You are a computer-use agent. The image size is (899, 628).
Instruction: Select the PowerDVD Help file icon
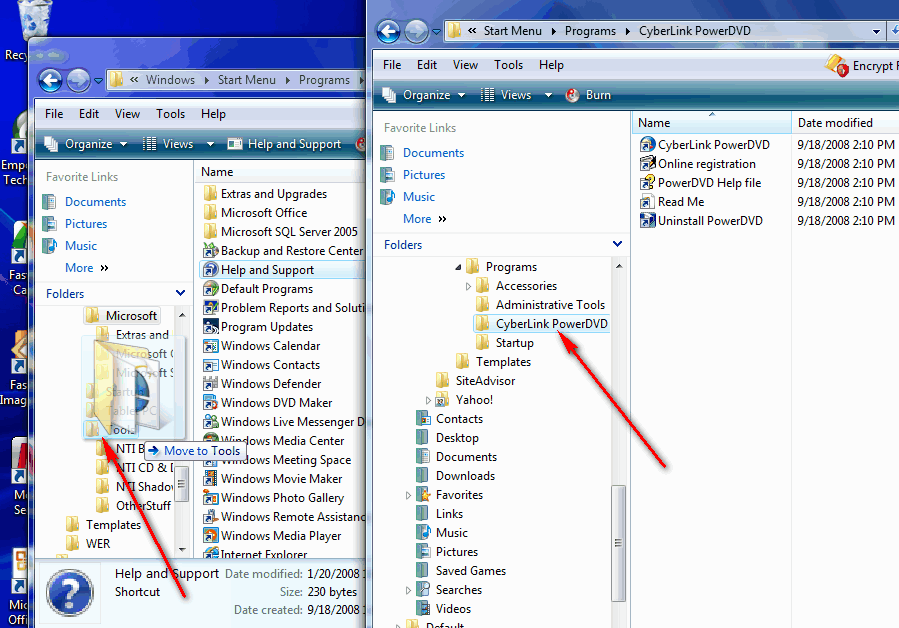(647, 182)
